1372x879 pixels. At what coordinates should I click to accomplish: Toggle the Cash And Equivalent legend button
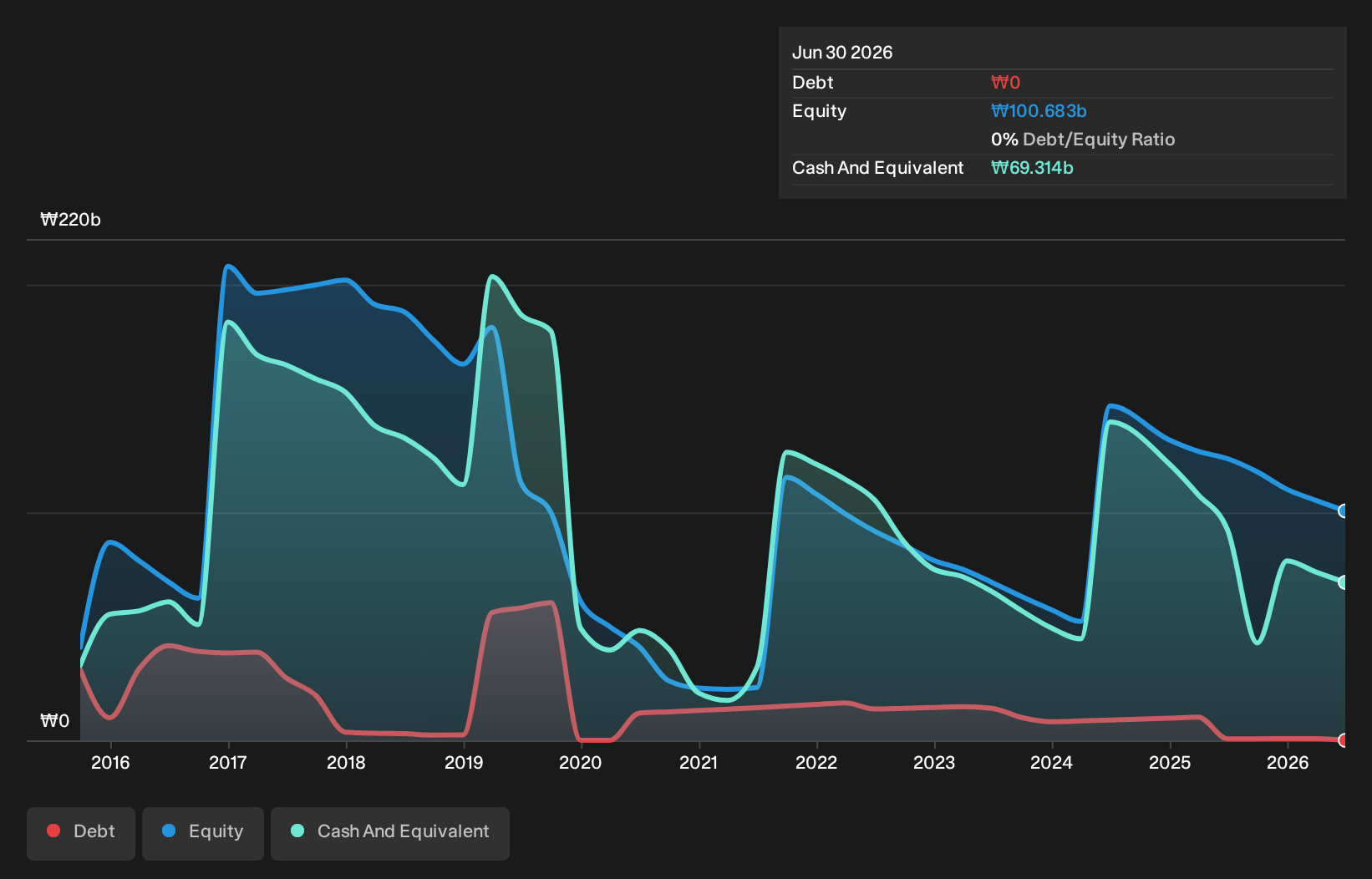coord(390,833)
